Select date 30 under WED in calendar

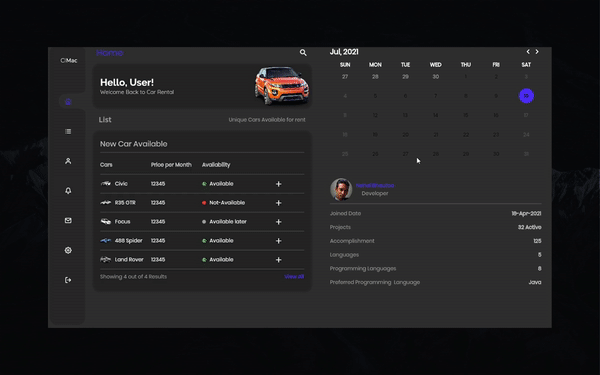click(x=435, y=77)
